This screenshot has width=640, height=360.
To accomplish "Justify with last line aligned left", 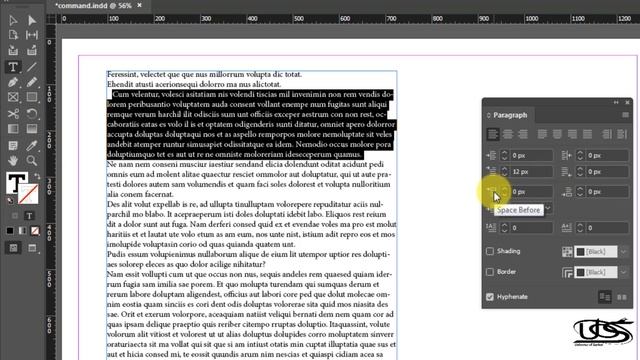I will 542,134.
